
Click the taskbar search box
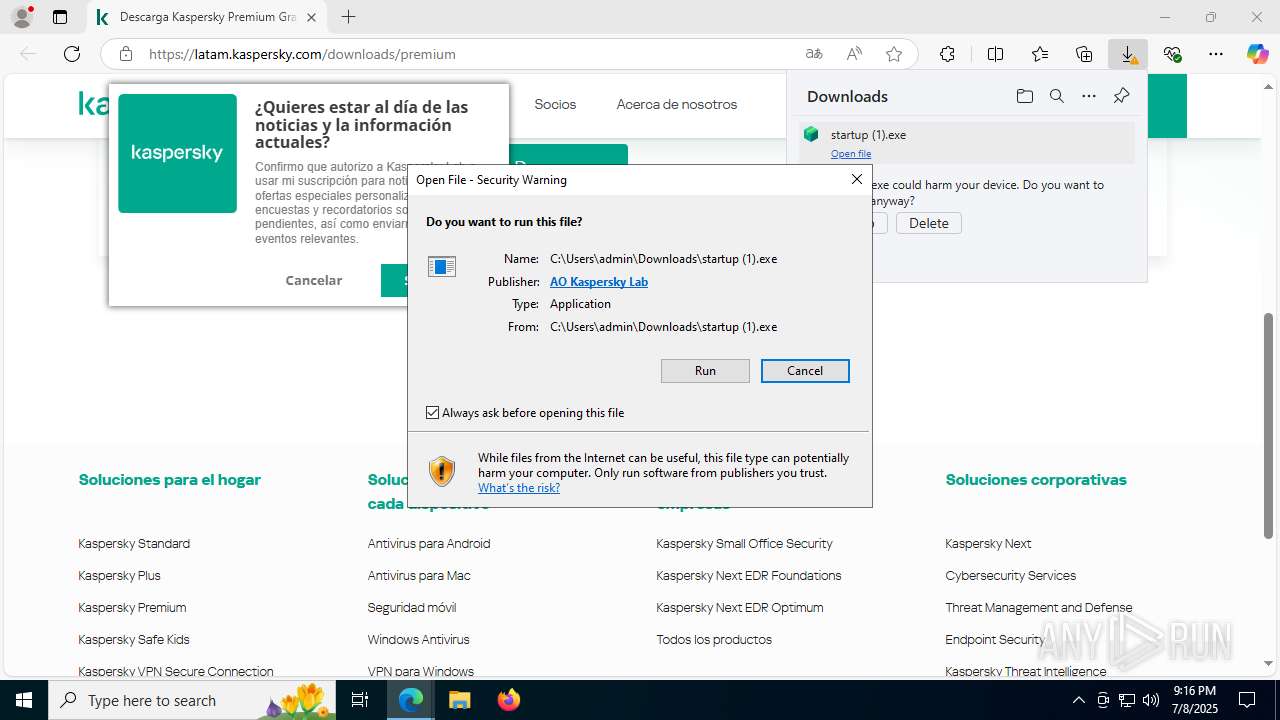pos(192,700)
